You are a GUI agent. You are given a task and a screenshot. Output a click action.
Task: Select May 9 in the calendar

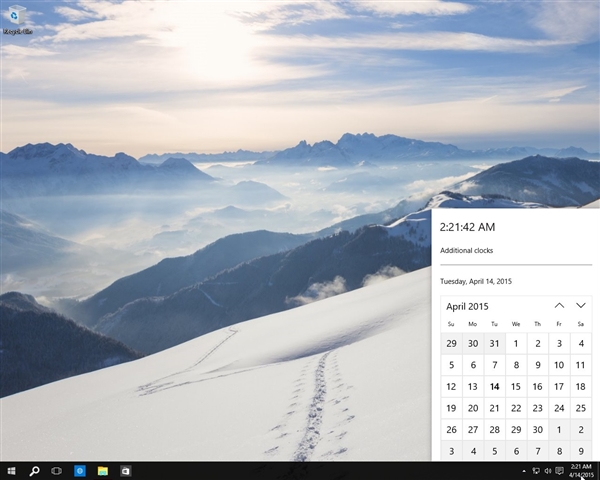pyautogui.click(x=581, y=451)
